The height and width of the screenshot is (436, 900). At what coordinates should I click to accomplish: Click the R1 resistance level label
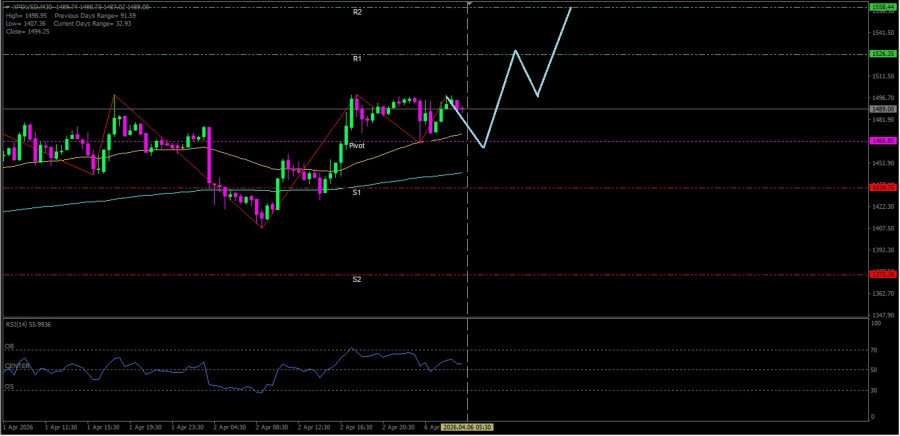point(357,59)
